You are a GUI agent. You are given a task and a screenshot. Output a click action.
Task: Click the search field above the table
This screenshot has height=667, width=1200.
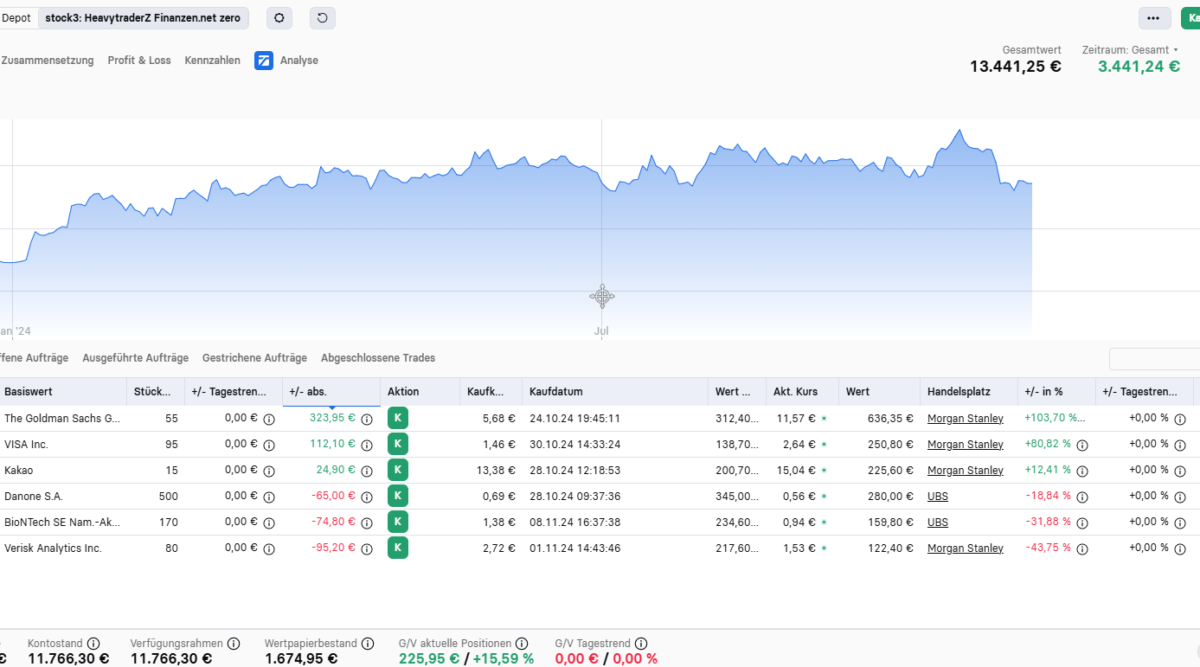1155,359
